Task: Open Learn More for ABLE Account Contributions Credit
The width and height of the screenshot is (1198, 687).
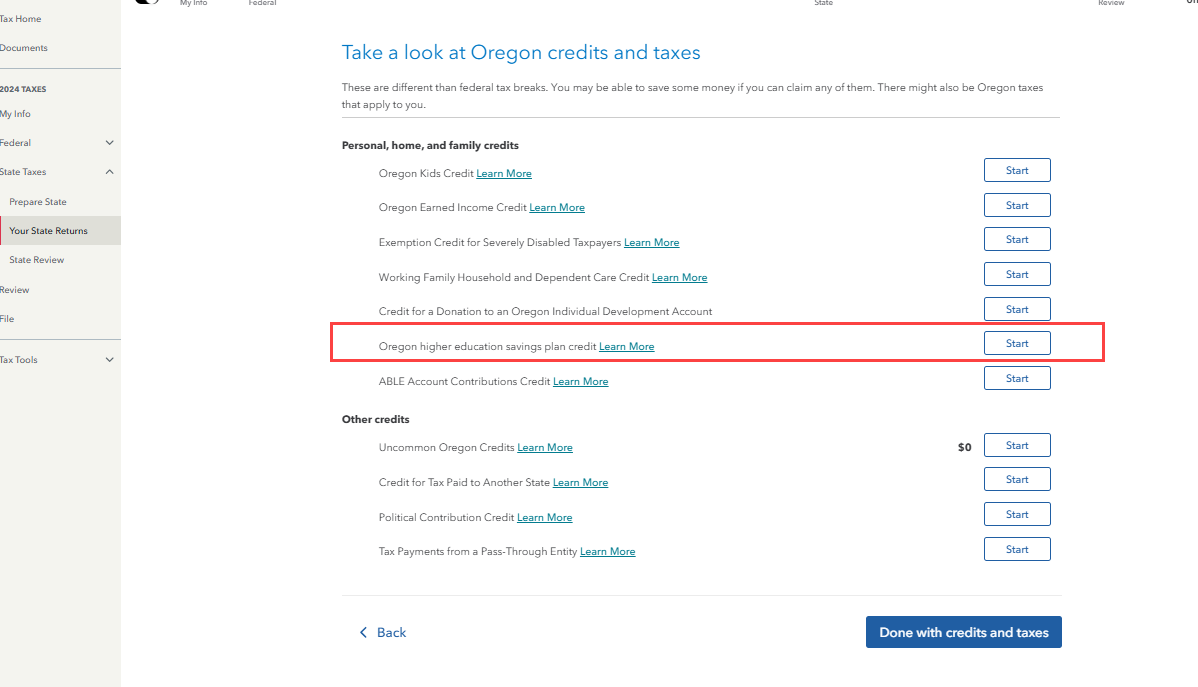Action: point(581,381)
